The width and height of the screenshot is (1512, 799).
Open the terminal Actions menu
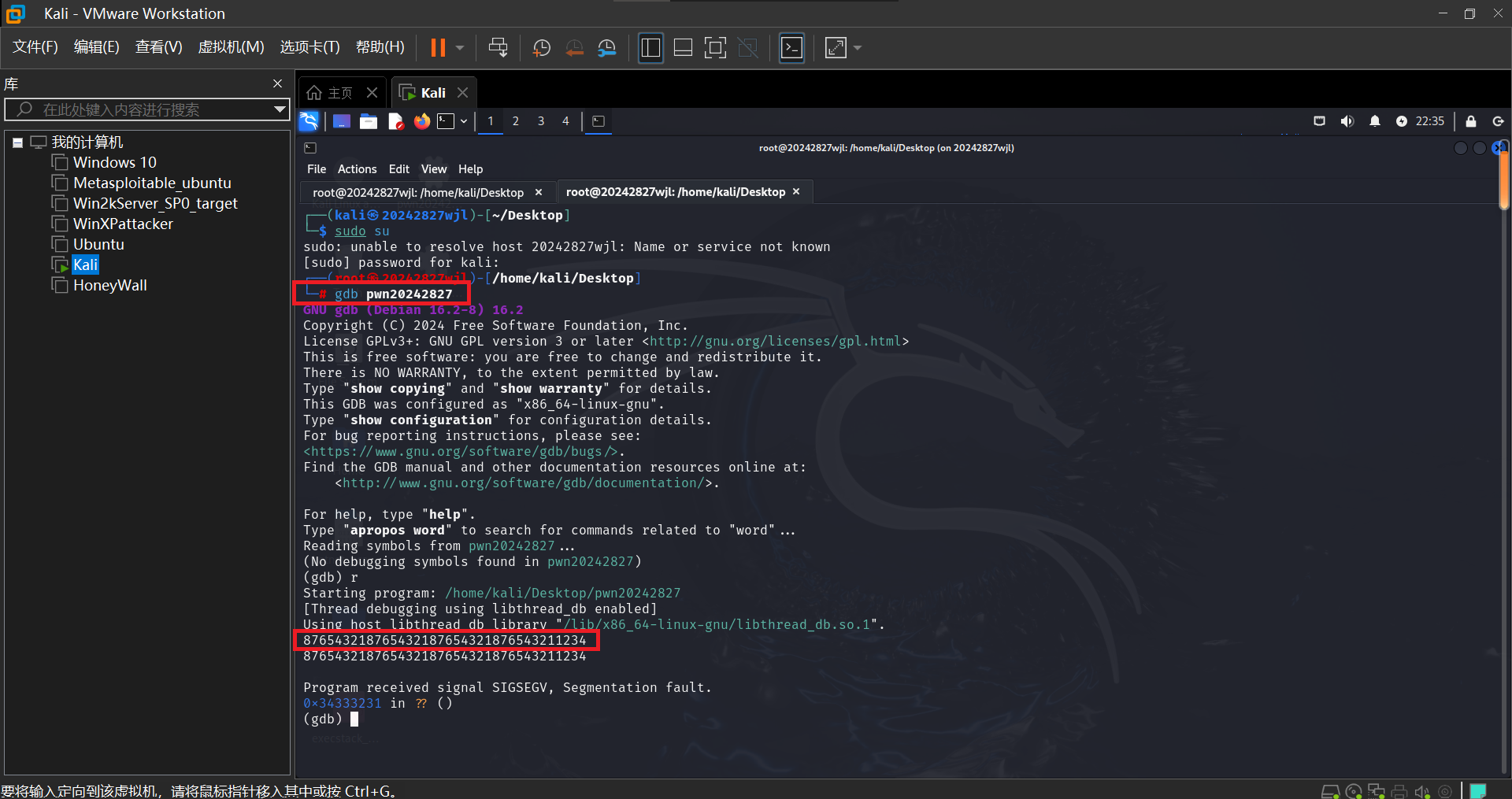pos(358,169)
